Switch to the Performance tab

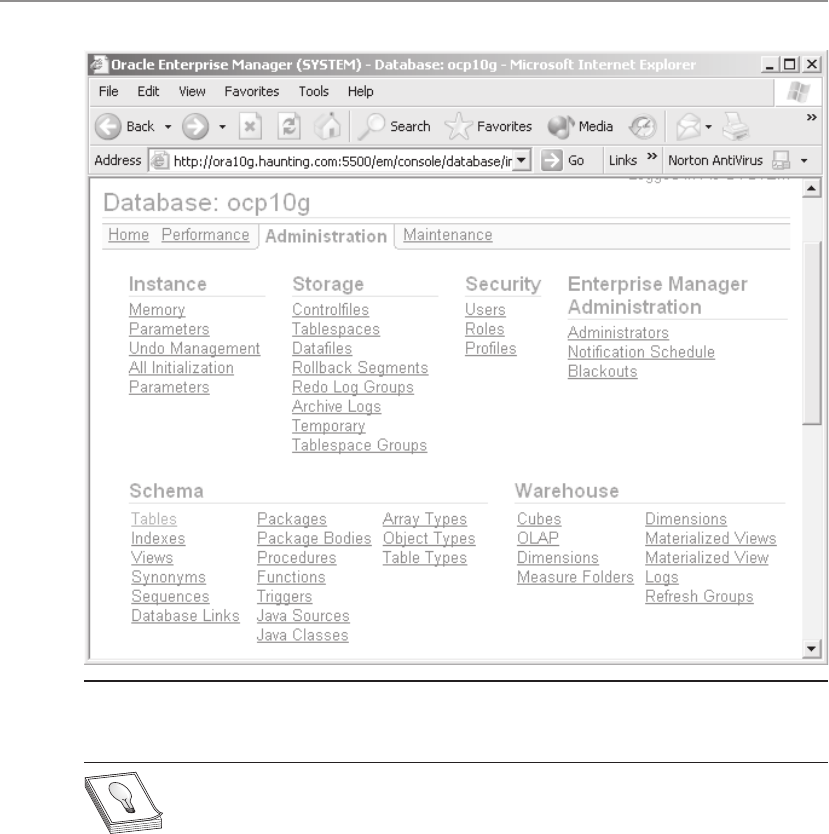205,235
